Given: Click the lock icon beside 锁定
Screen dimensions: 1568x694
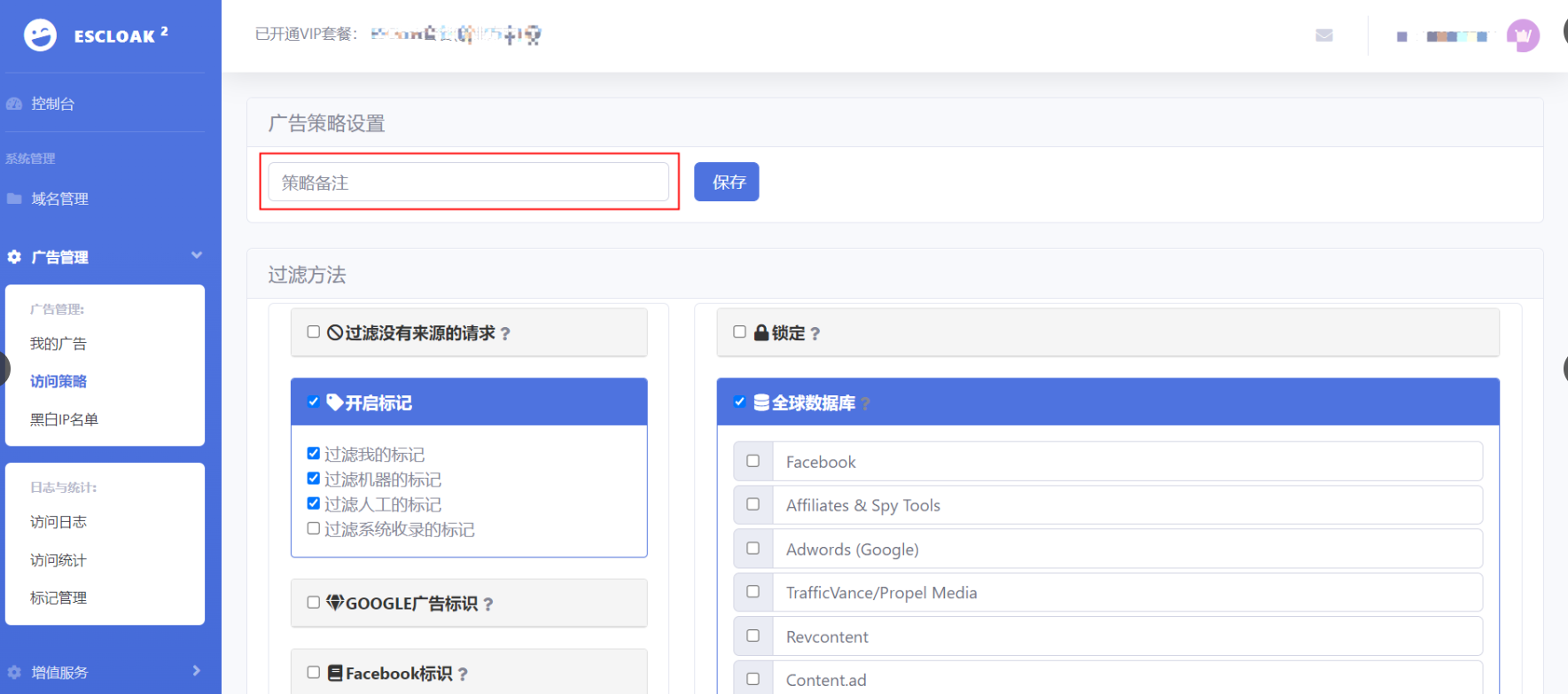Looking at the screenshot, I should (x=761, y=332).
